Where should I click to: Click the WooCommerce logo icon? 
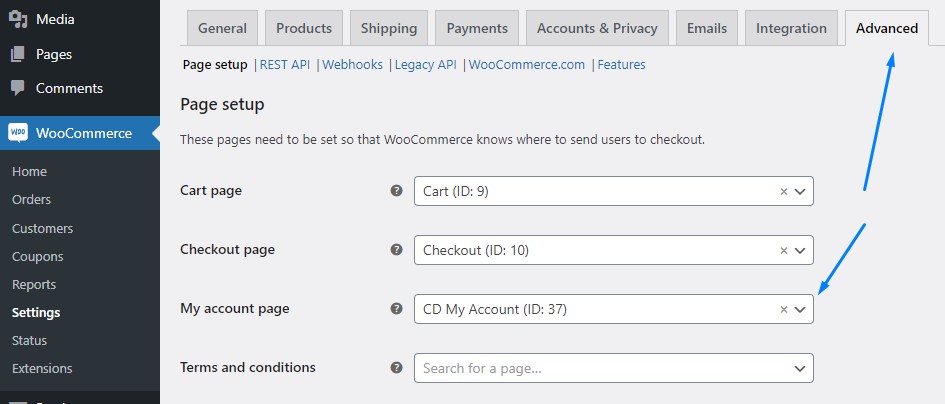pos(18,133)
